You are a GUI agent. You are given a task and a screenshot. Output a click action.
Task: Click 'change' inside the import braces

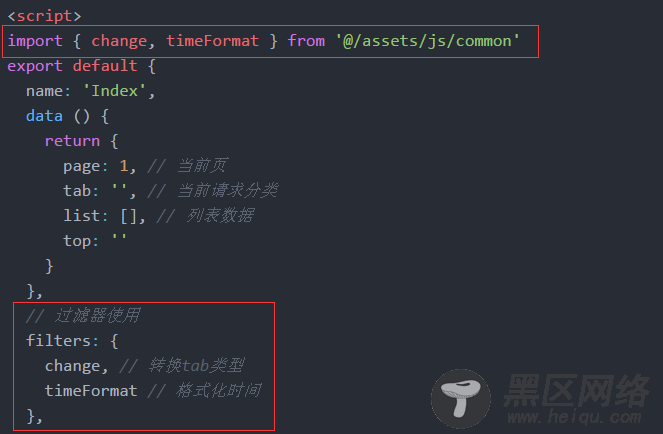[x=119, y=41]
